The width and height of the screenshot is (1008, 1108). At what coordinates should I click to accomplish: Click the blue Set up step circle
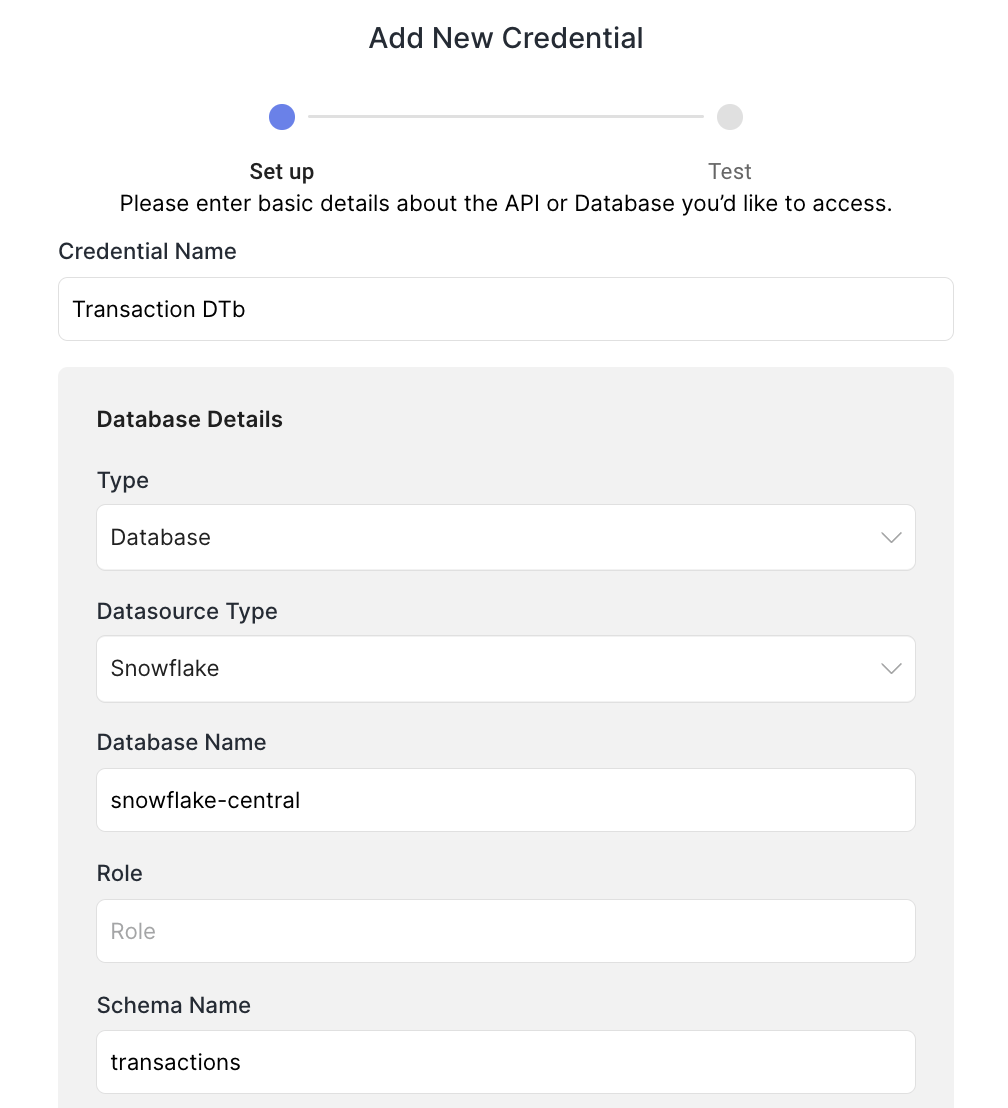[282, 117]
